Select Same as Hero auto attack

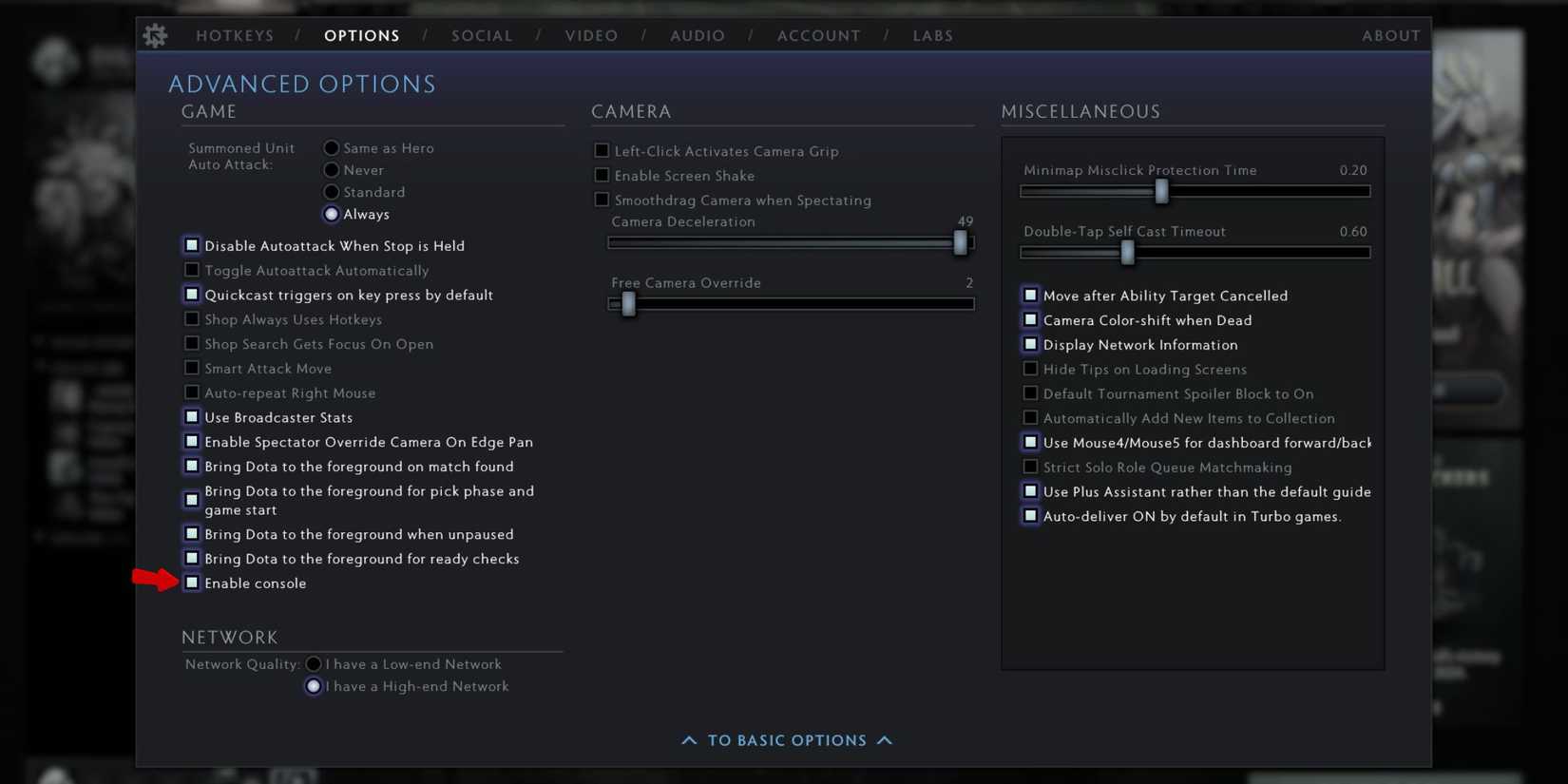tap(332, 148)
